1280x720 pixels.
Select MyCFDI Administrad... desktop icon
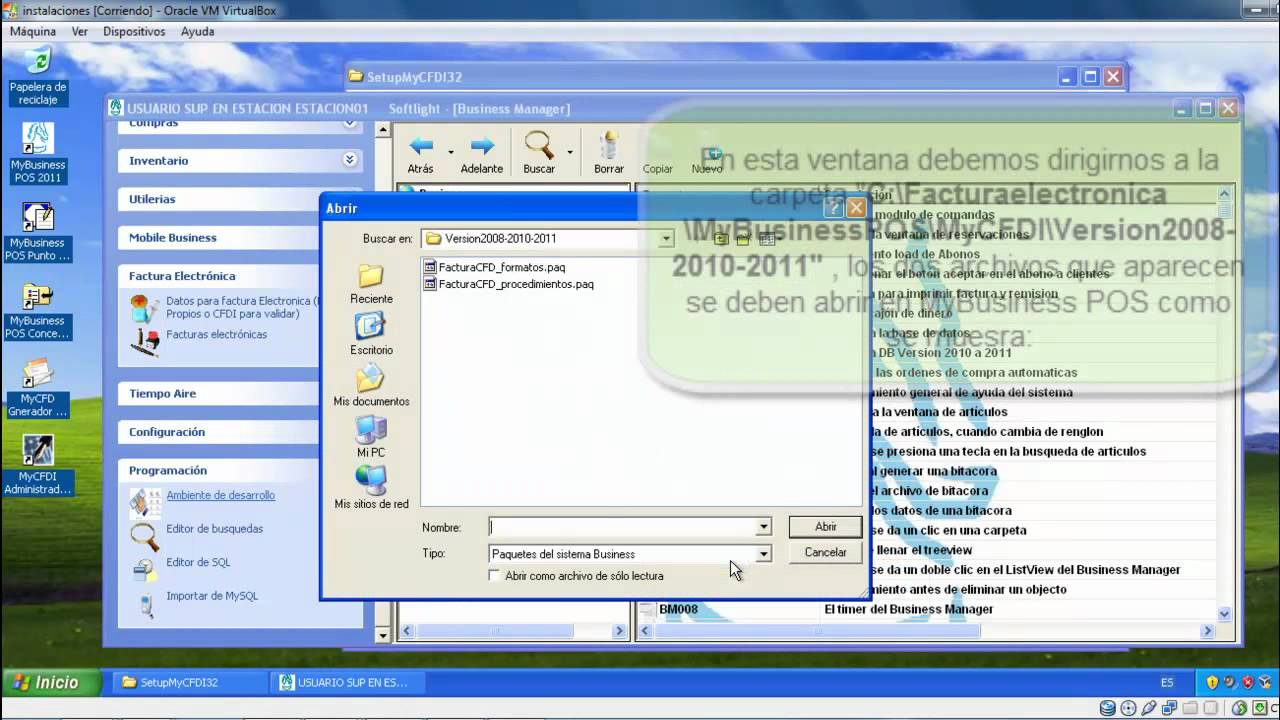[x=38, y=465]
